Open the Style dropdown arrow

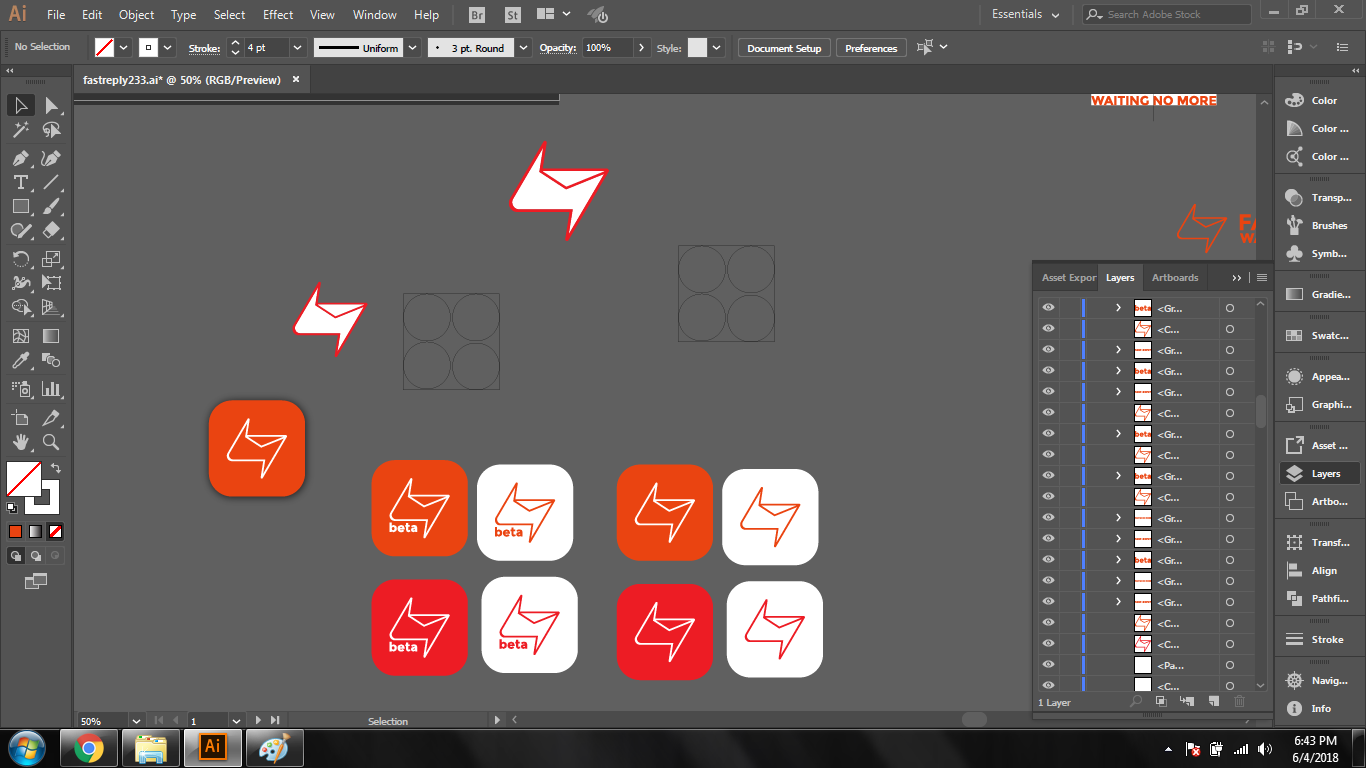(718, 47)
